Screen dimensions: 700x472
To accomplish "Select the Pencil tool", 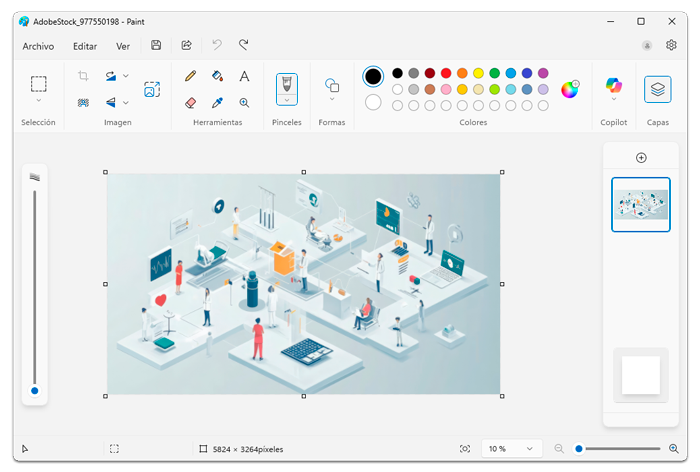I will pos(191,76).
